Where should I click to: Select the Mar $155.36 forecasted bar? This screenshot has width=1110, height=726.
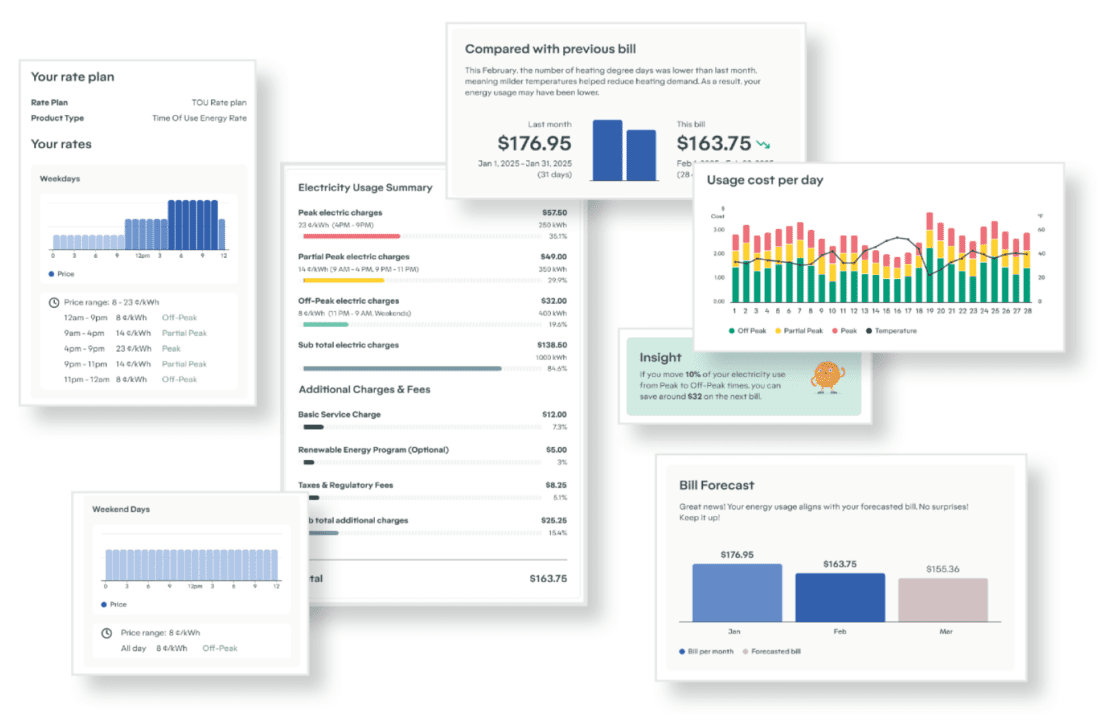[x=943, y=600]
